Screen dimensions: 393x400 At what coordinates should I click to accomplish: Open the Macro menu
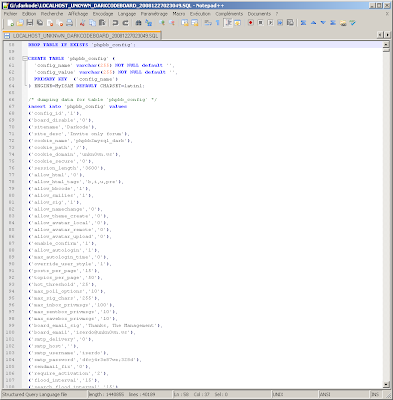click(179, 14)
